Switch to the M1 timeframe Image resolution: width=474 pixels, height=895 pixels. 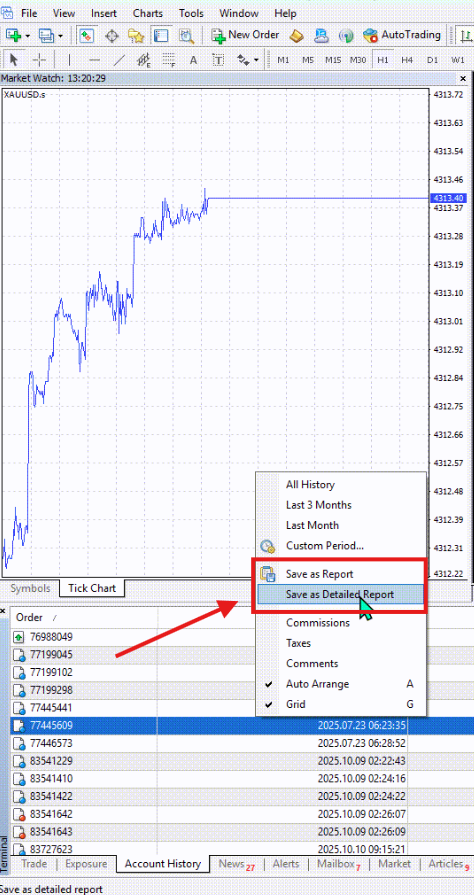(283, 60)
